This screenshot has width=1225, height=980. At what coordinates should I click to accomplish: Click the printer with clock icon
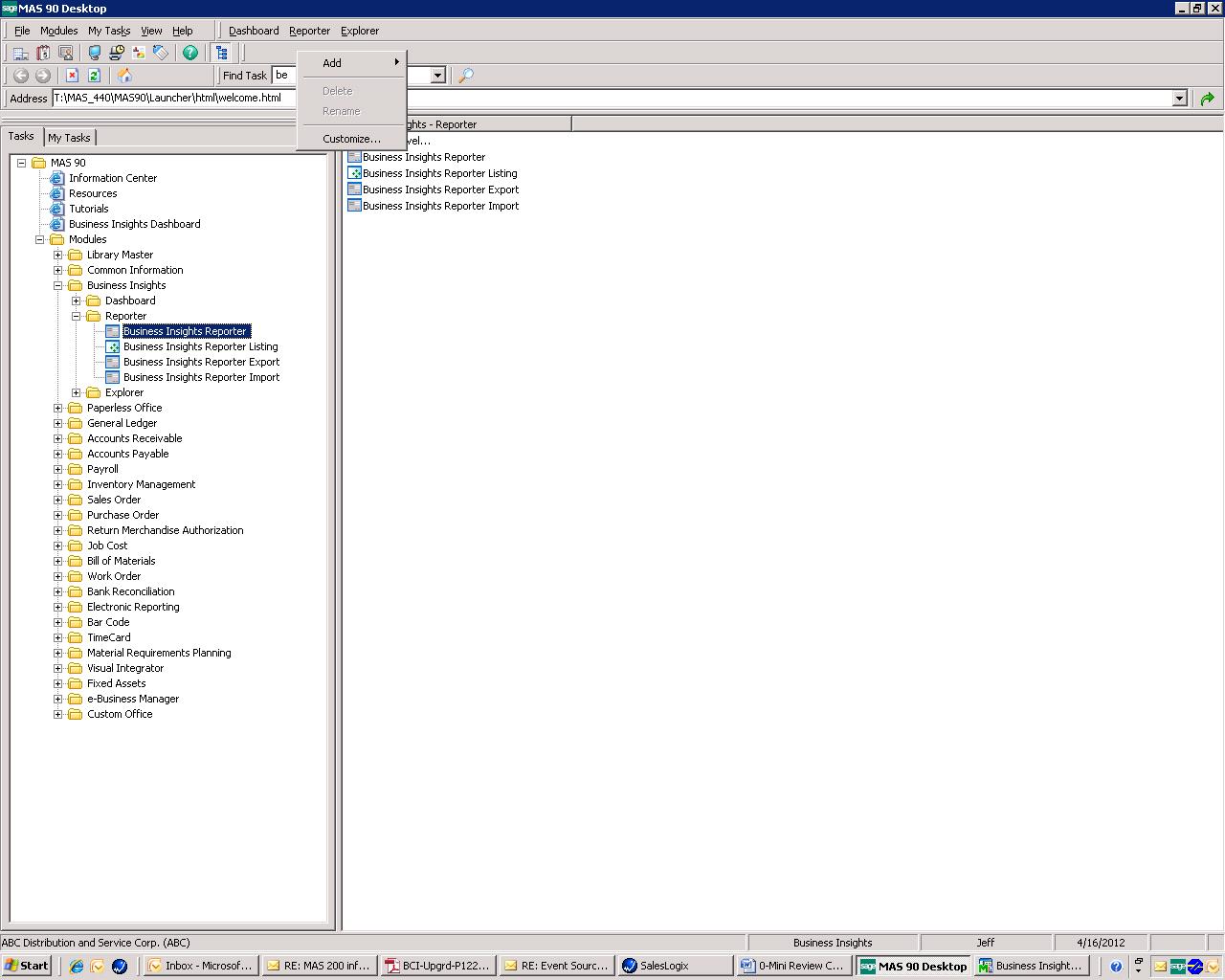tap(116, 53)
